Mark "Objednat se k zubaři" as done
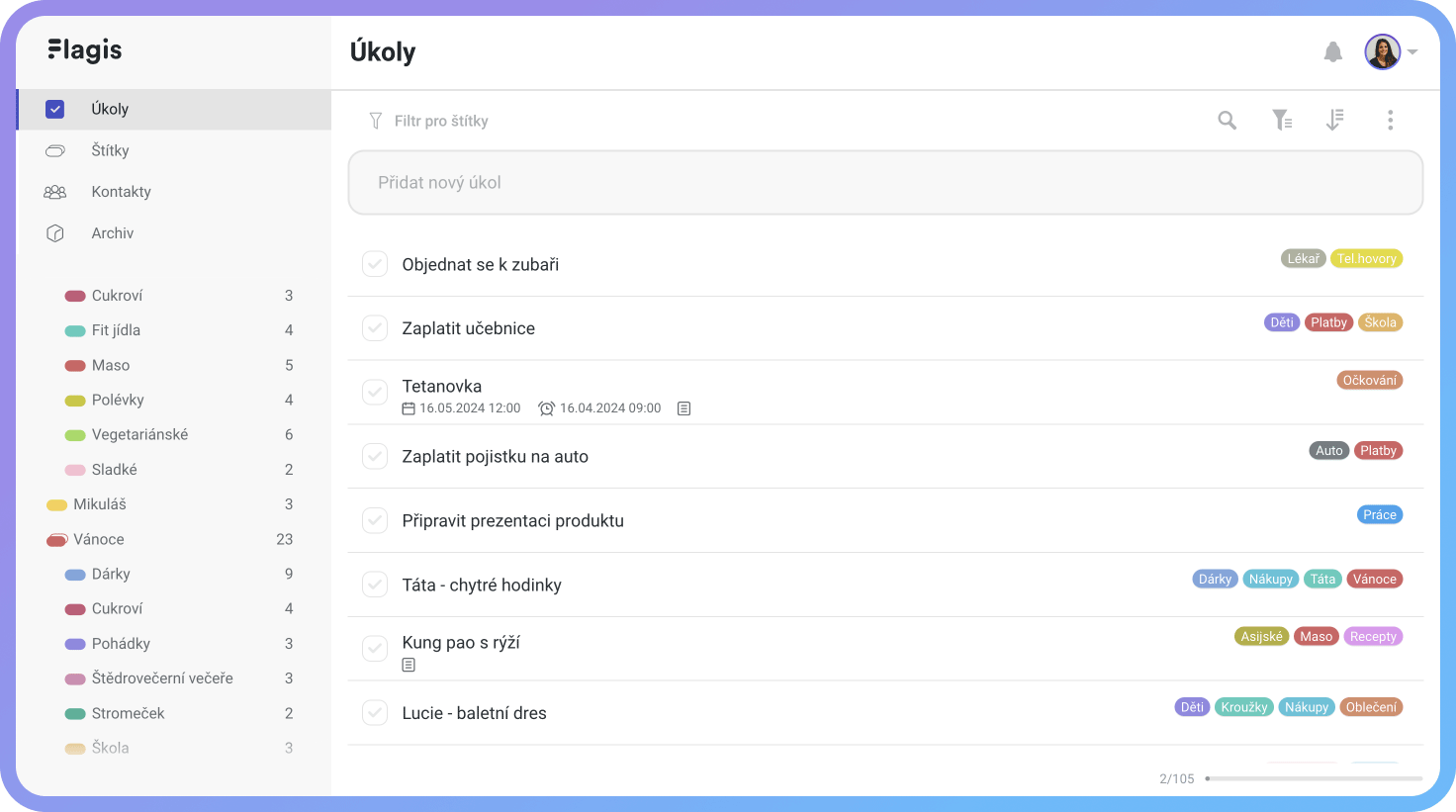The width and height of the screenshot is (1456, 812). (375, 264)
